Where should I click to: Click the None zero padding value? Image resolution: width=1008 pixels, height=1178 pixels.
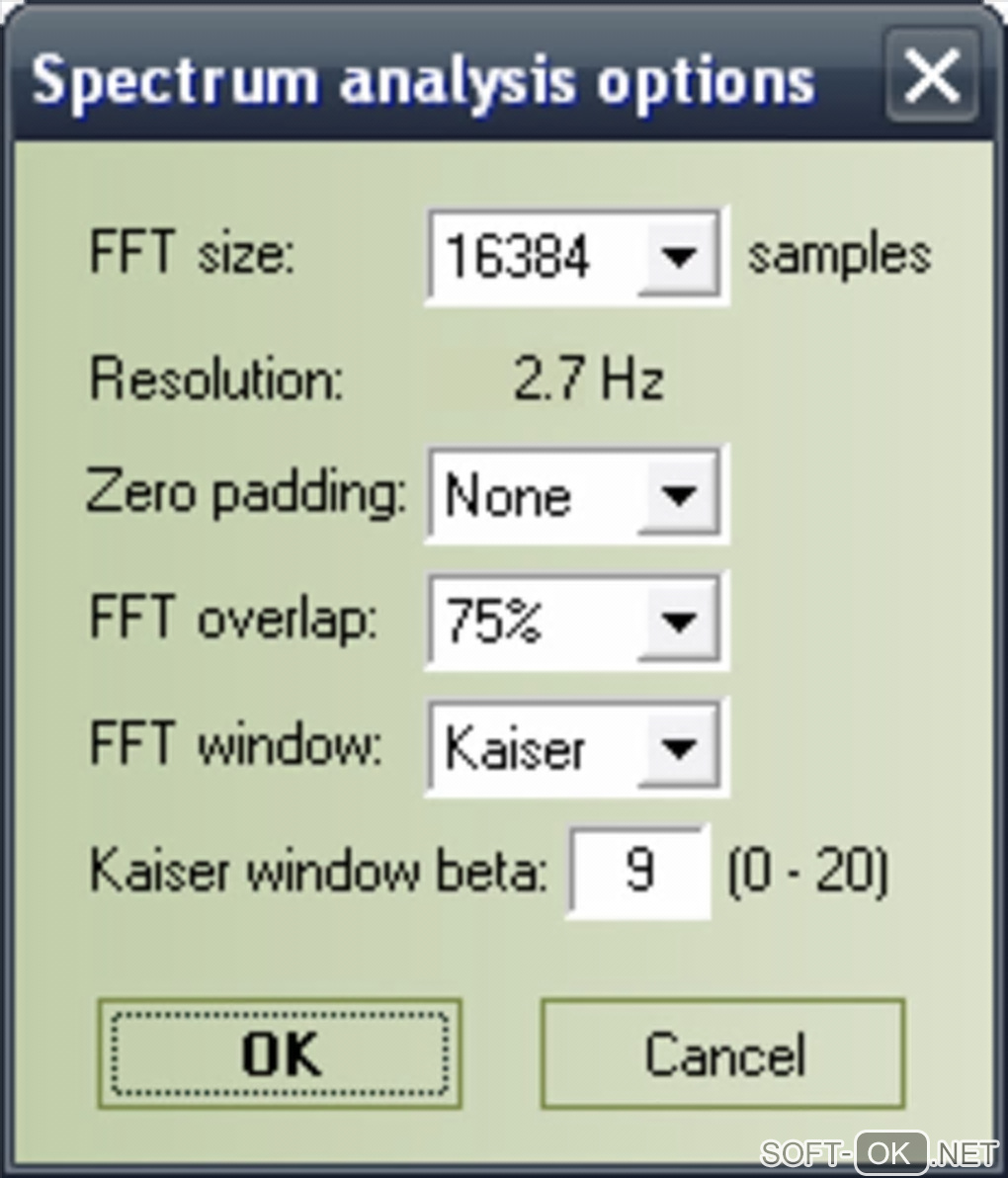[508, 494]
